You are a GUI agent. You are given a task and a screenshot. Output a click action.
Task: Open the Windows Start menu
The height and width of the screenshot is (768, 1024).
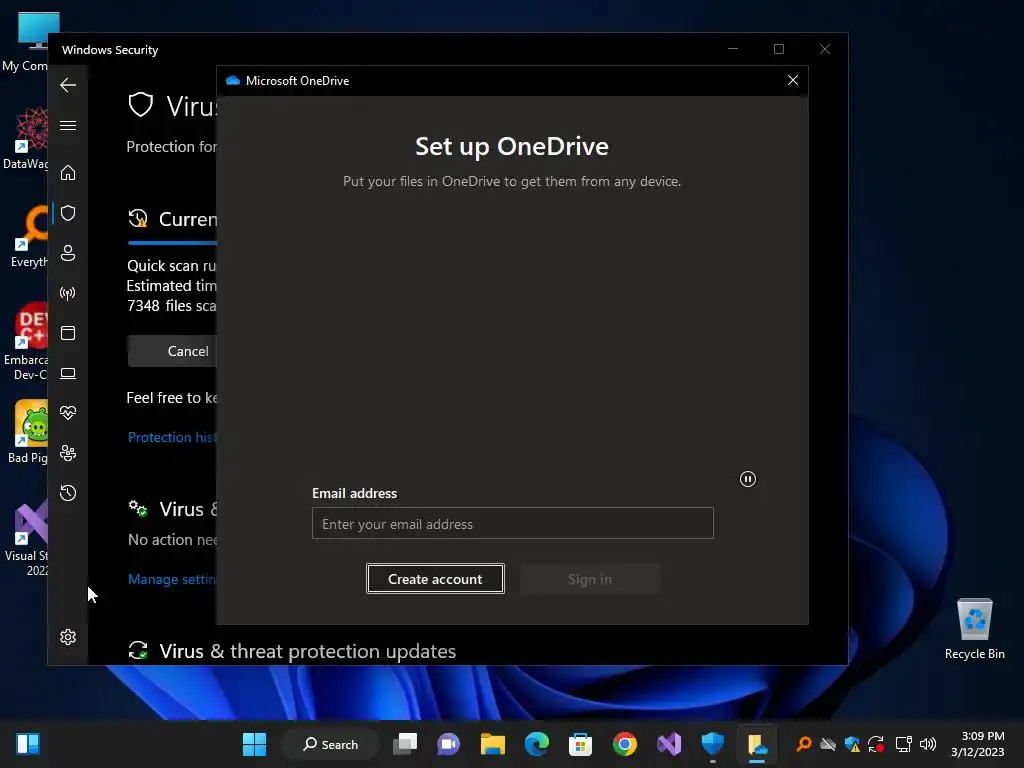(254, 744)
